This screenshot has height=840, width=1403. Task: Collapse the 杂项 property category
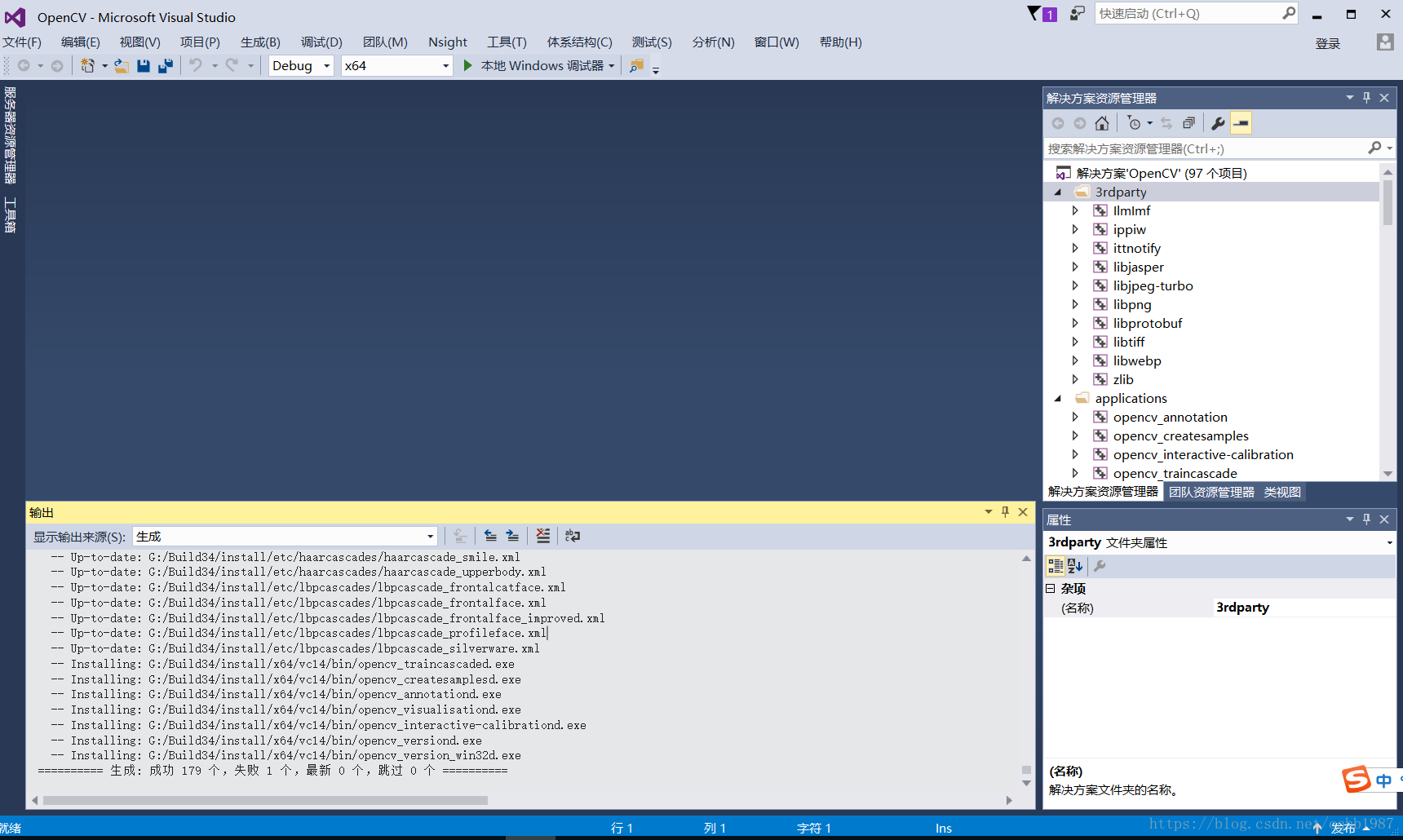point(1051,588)
